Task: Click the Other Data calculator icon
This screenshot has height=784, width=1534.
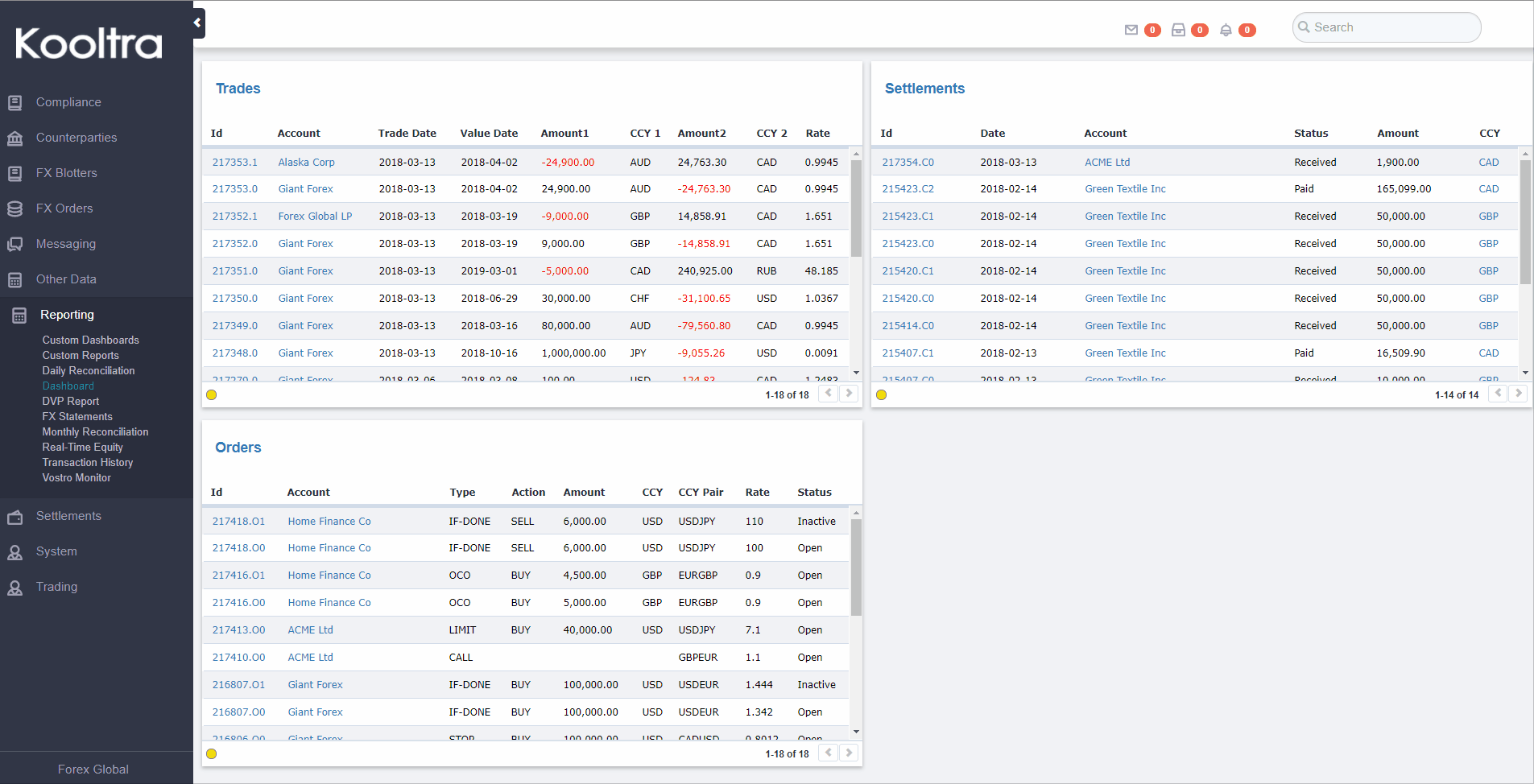Action: (14, 279)
